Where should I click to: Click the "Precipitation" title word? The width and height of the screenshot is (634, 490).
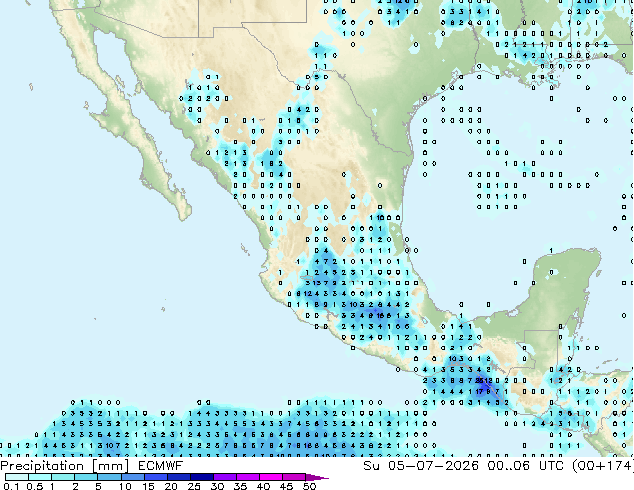pyautogui.click(x=42, y=466)
